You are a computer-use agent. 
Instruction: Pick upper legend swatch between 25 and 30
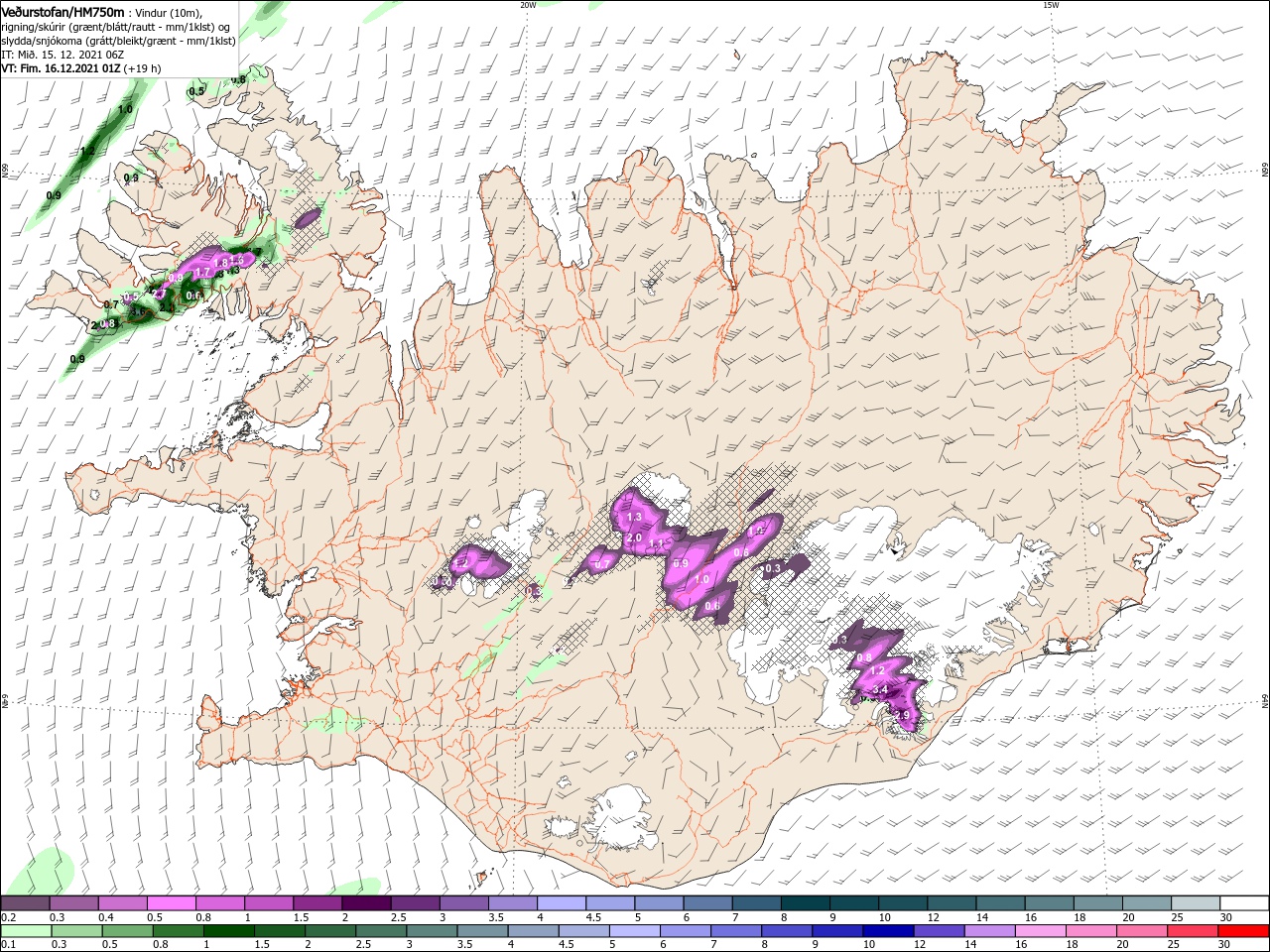pyautogui.click(x=1197, y=903)
